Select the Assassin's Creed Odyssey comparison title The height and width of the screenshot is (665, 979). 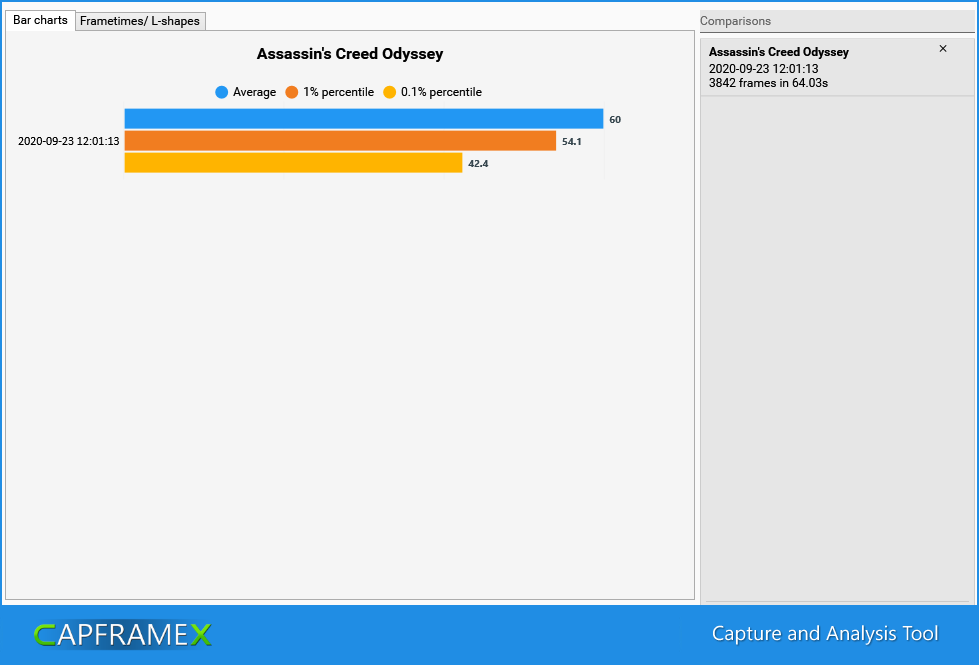pos(779,52)
